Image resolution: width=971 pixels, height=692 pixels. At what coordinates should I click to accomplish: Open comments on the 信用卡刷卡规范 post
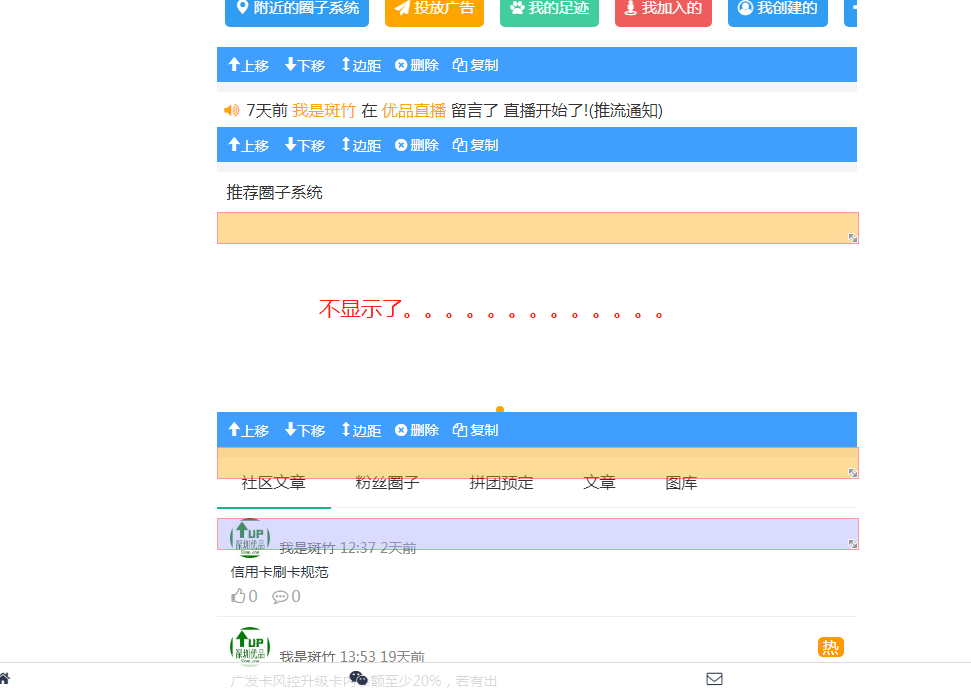point(280,596)
